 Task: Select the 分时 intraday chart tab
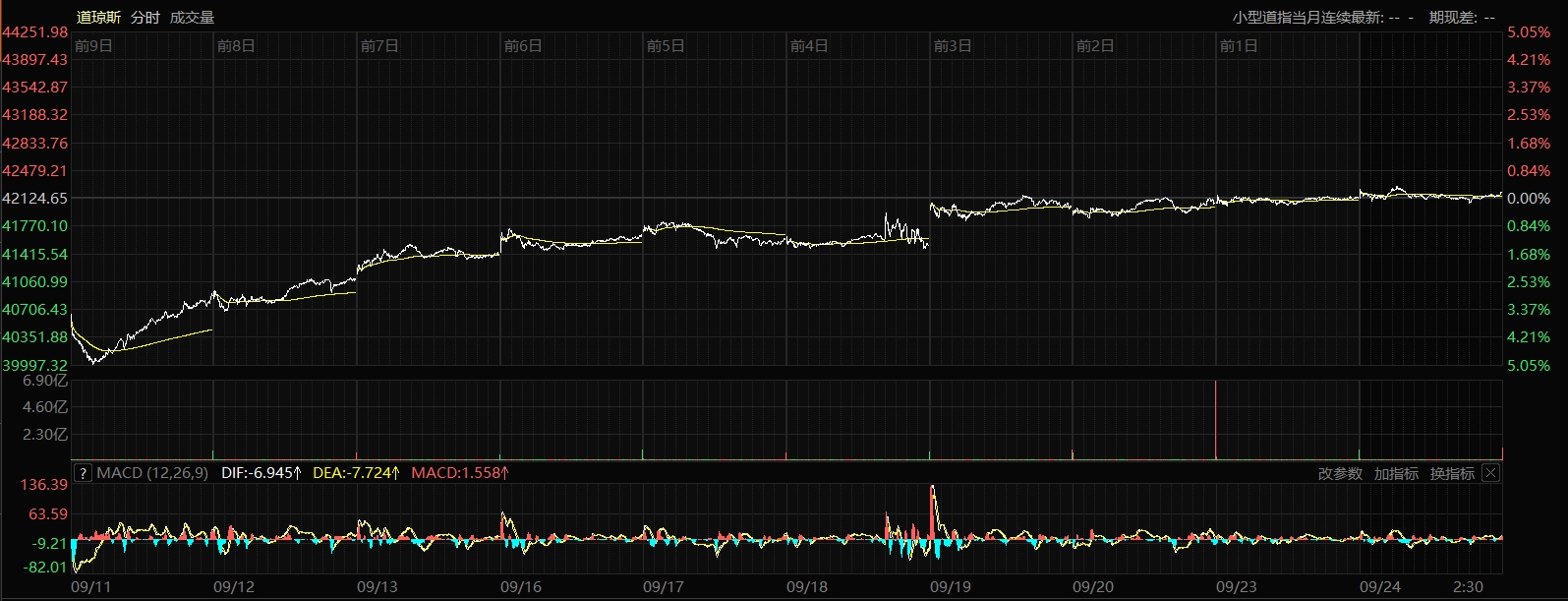[x=145, y=18]
